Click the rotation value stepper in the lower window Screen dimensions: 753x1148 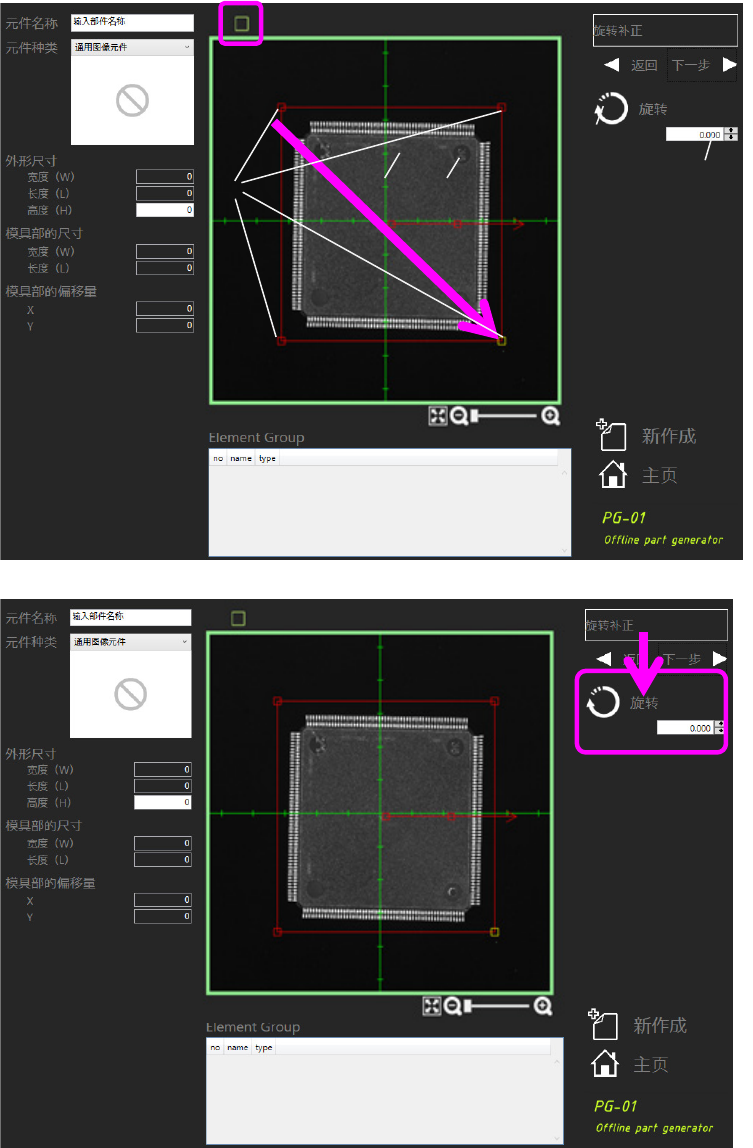click(x=719, y=727)
